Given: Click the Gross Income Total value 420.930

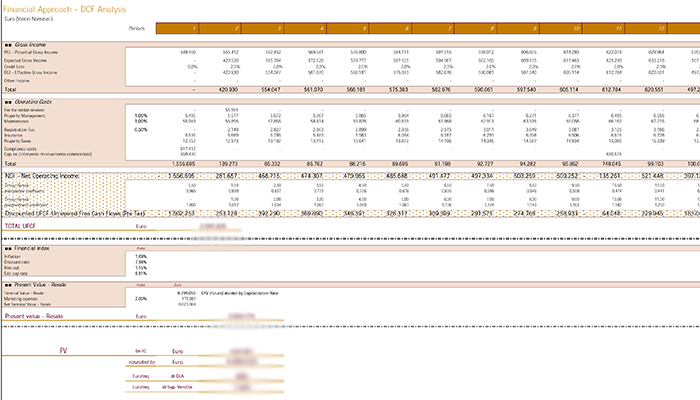Looking at the screenshot, I should tap(230, 90).
